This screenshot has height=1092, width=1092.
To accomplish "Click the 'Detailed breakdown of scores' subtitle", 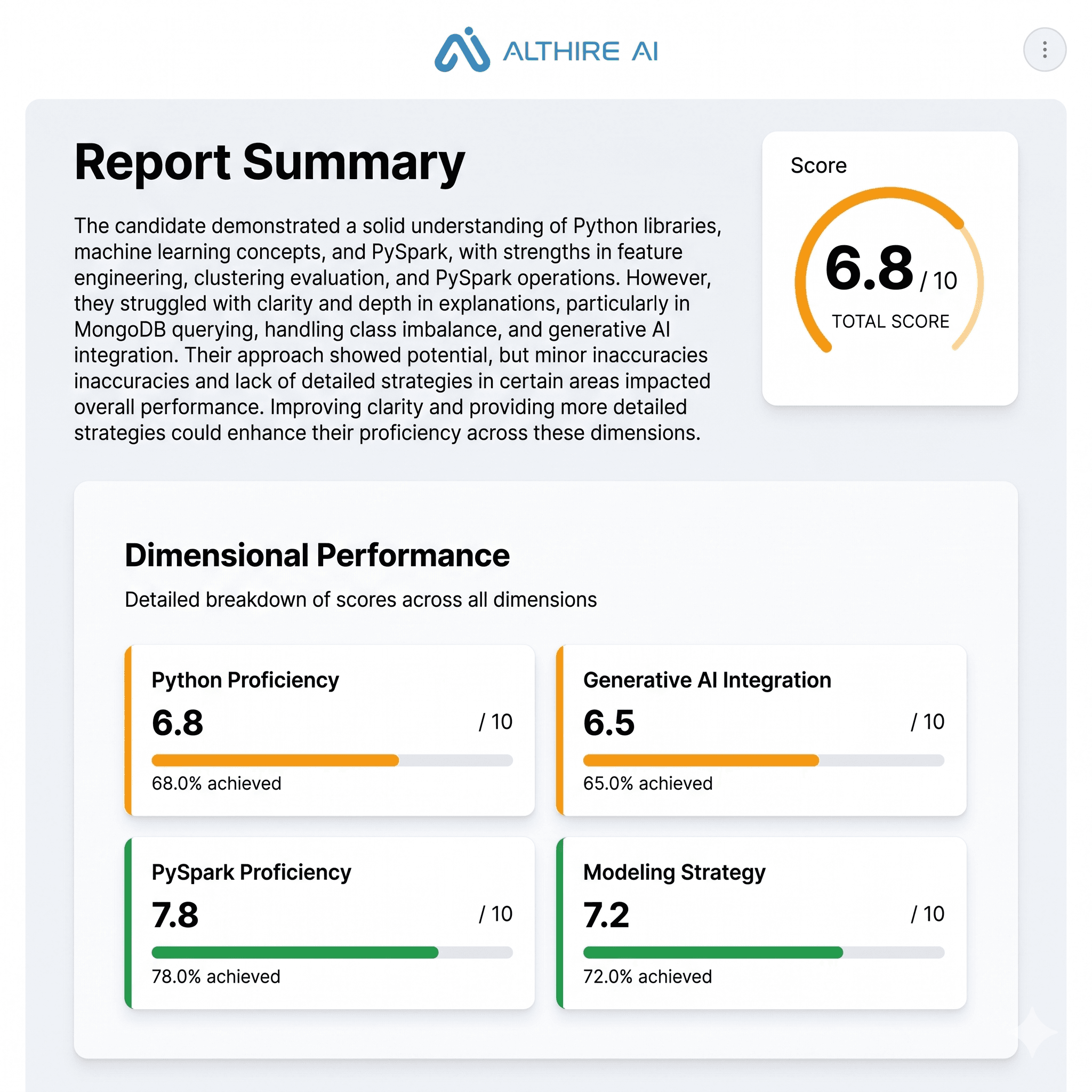I will tap(360, 600).
